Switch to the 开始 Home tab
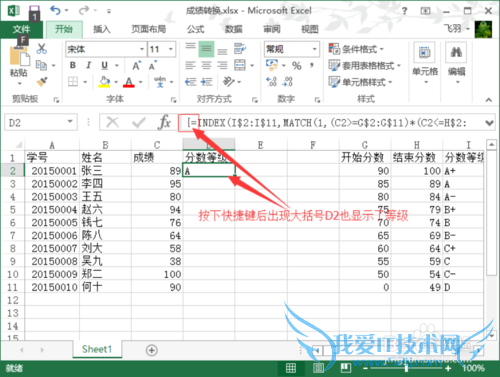 click(64, 29)
